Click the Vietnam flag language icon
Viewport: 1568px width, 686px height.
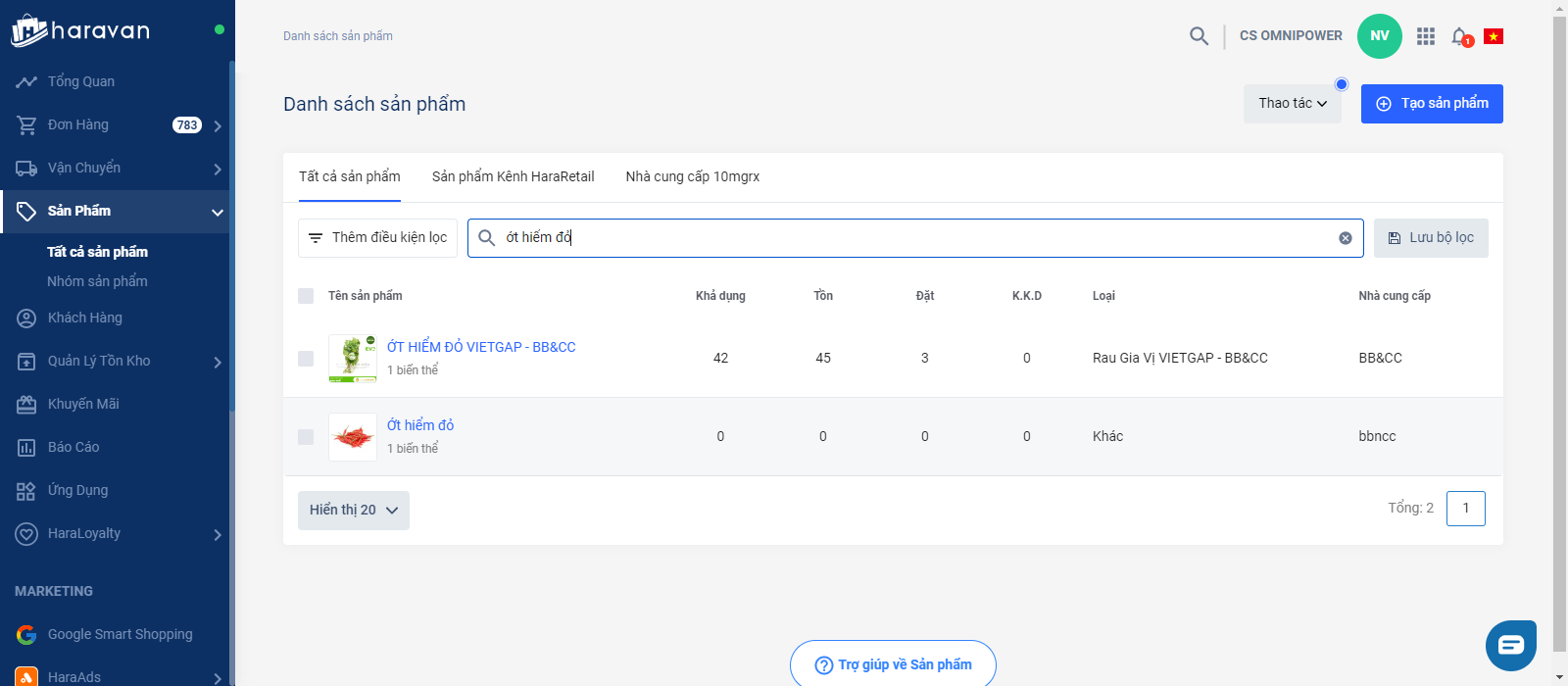tap(1494, 36)
